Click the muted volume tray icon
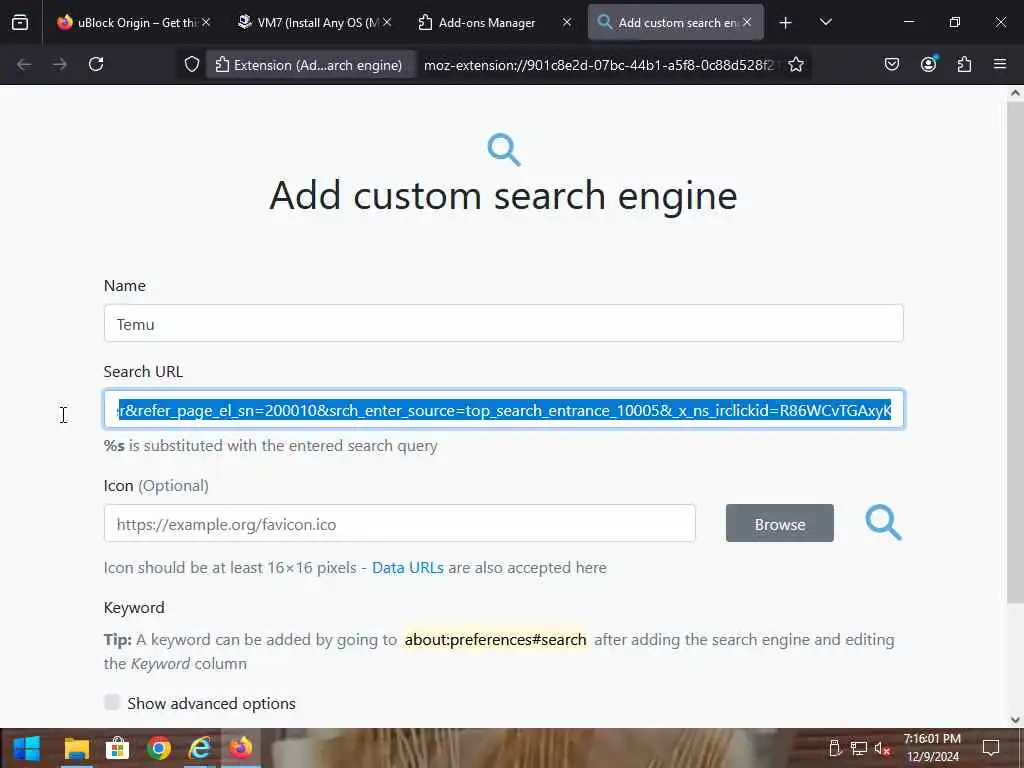Screen dimensions: 1024x768 coord(883,748)
